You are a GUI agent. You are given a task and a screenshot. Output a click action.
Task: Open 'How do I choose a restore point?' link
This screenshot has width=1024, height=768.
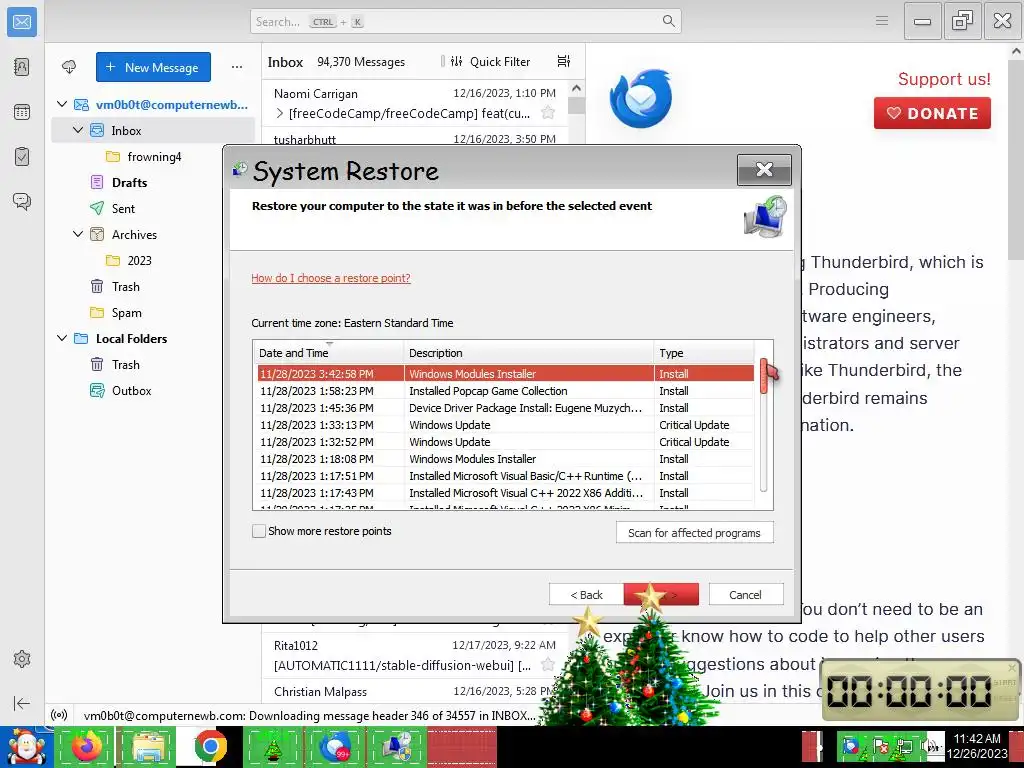pos(330,278)
